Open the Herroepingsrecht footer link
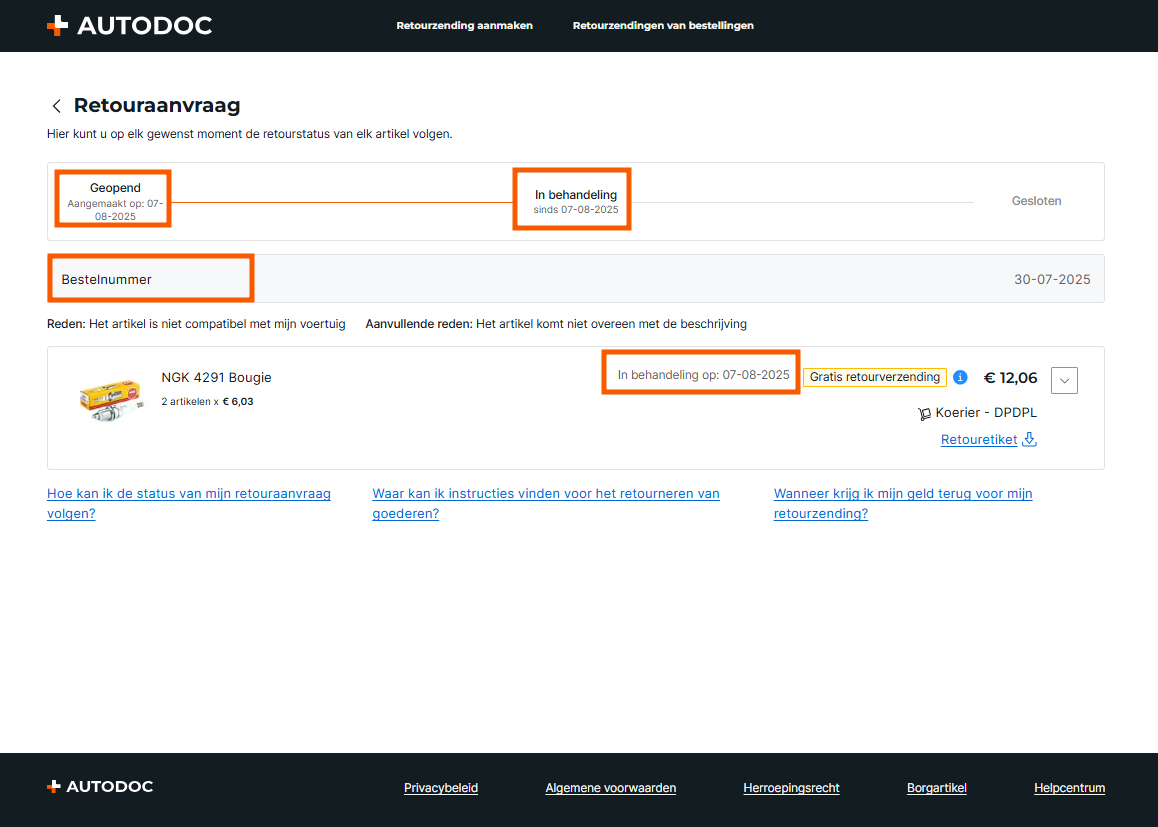 (x=791, y=788)
